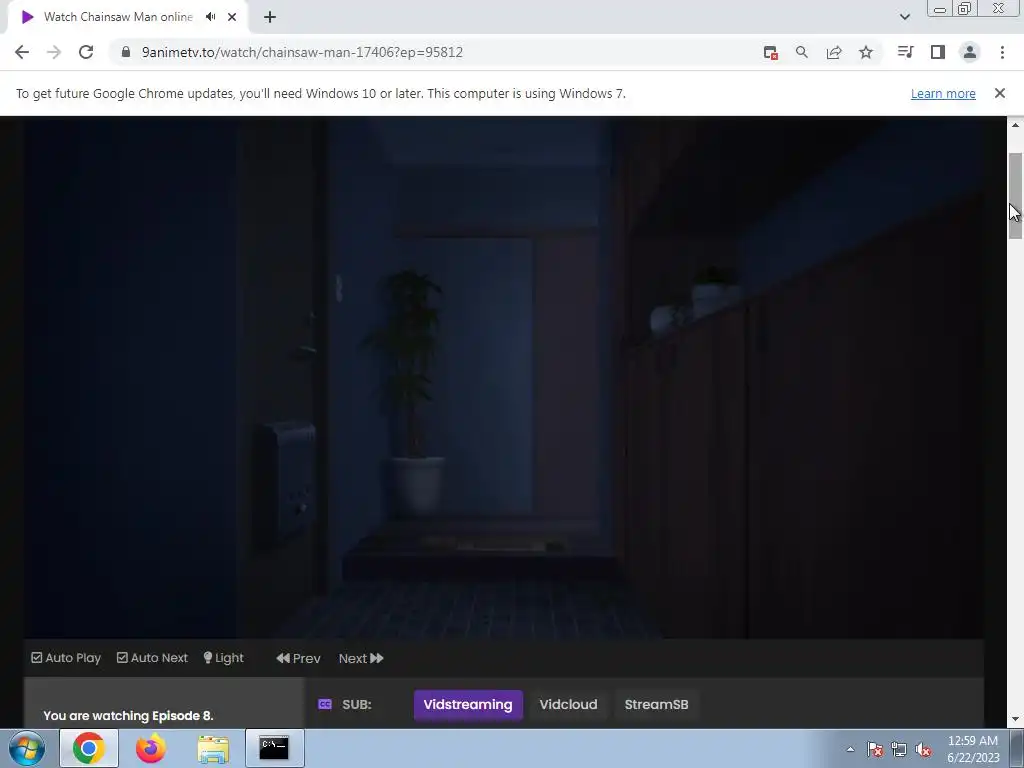Click the scroll down arrow on page scrollbar
This screenshot has height=768, width=1024.
(1015, 719)
